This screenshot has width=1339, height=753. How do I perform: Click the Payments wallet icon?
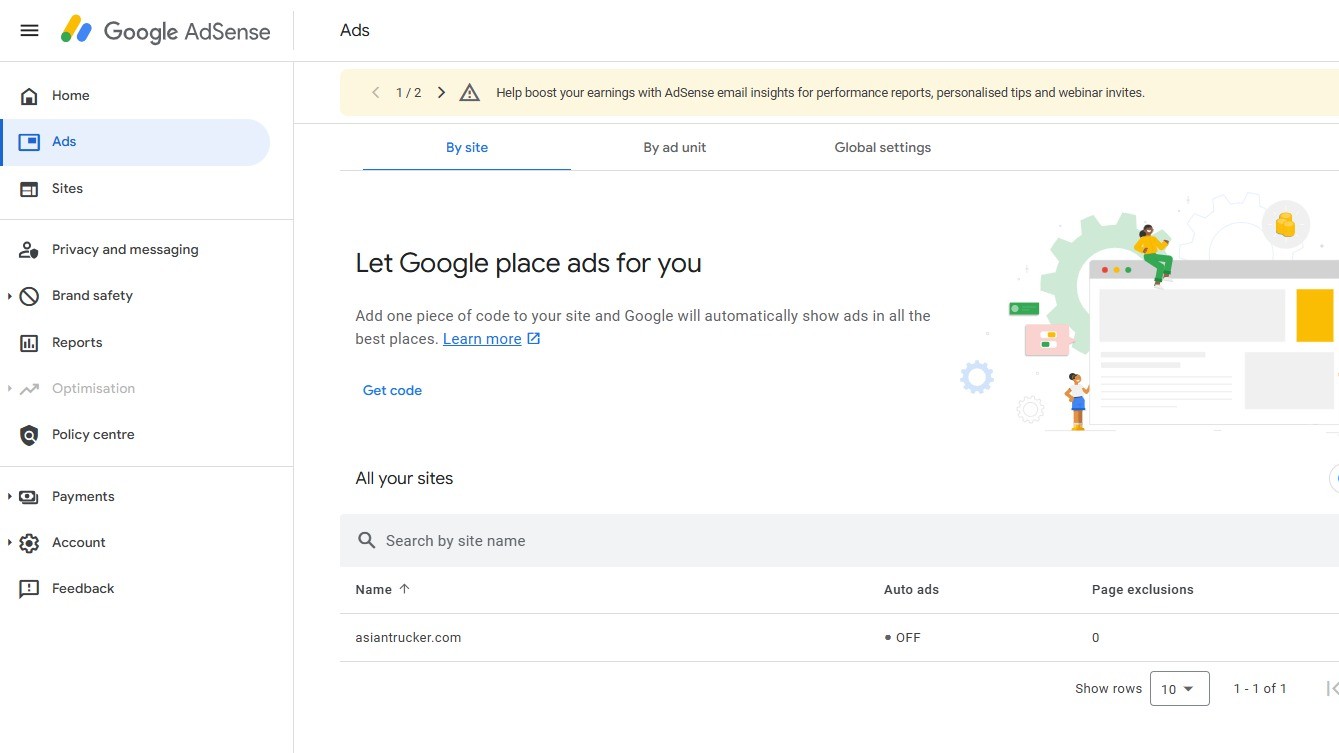coord(29,497)
